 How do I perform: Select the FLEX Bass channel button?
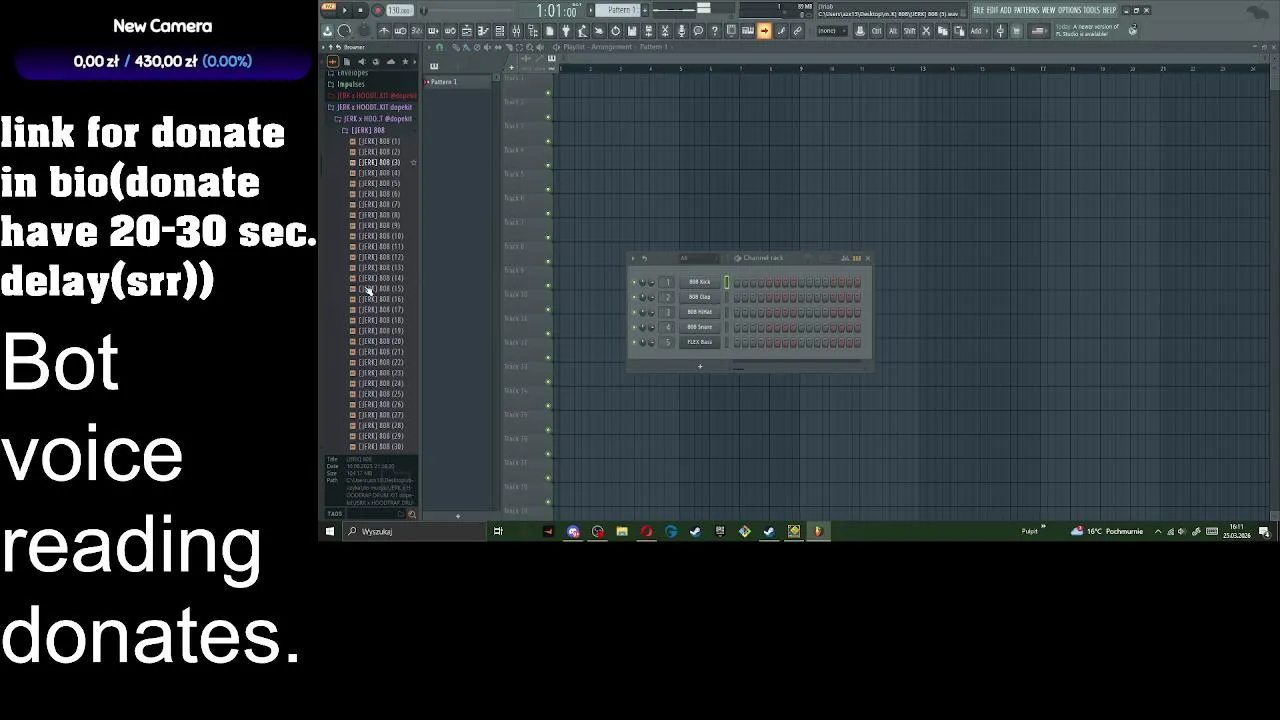700,342
